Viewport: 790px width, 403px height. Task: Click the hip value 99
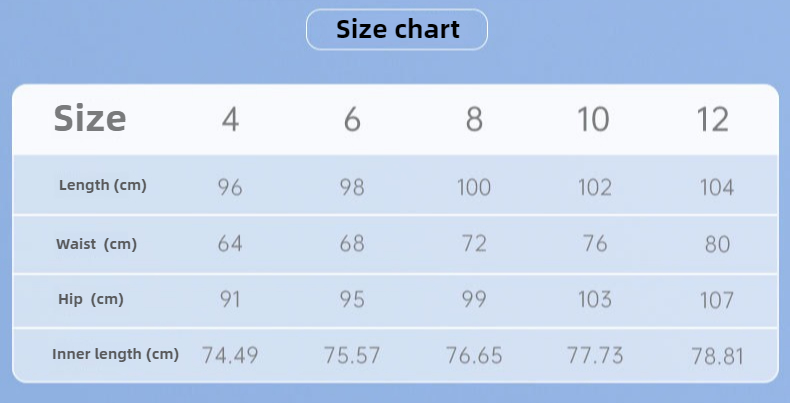coord(474,300)
